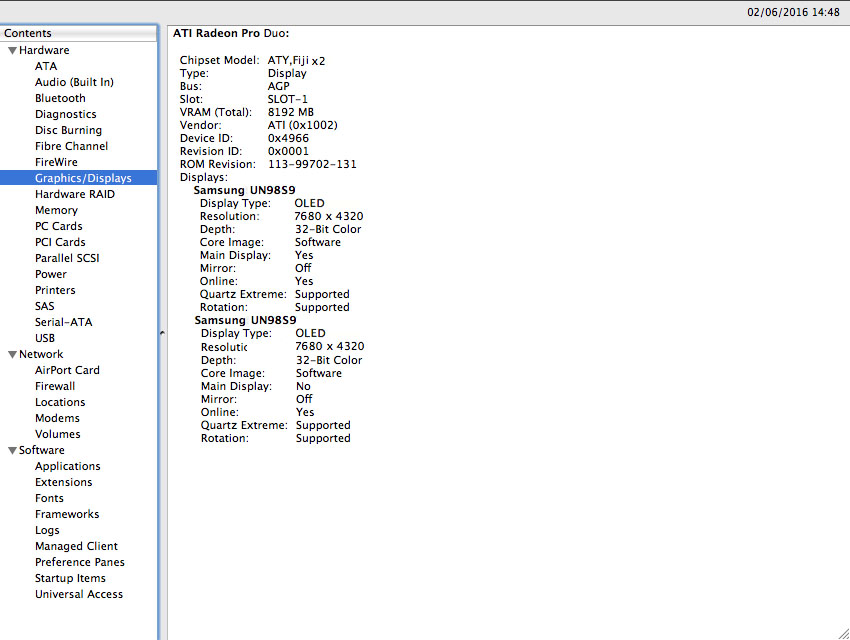
Task: Click the Chipset Model value ATY,Fiji x2
Action: coord(297,61)
